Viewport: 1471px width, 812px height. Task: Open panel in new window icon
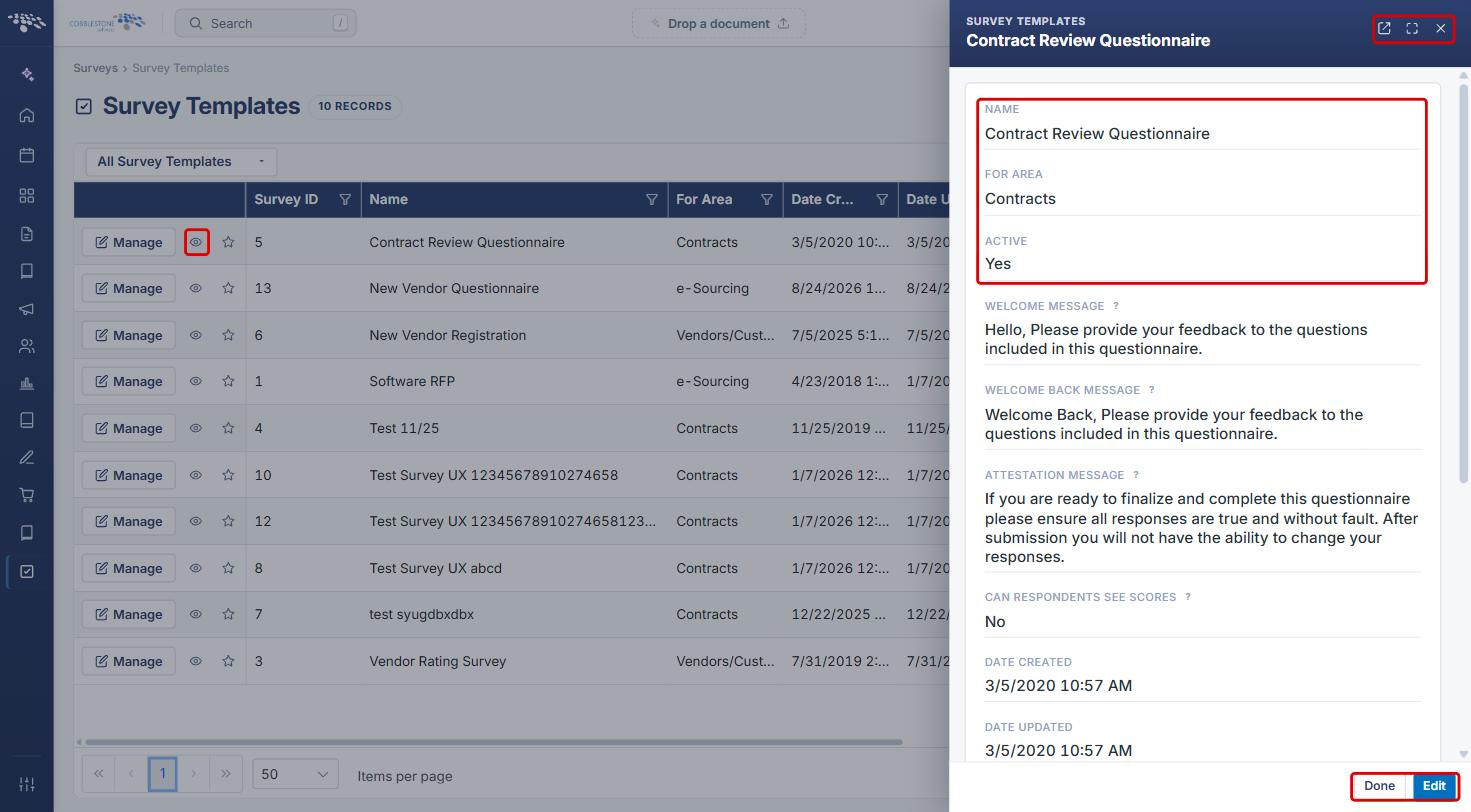(1384, 29)
